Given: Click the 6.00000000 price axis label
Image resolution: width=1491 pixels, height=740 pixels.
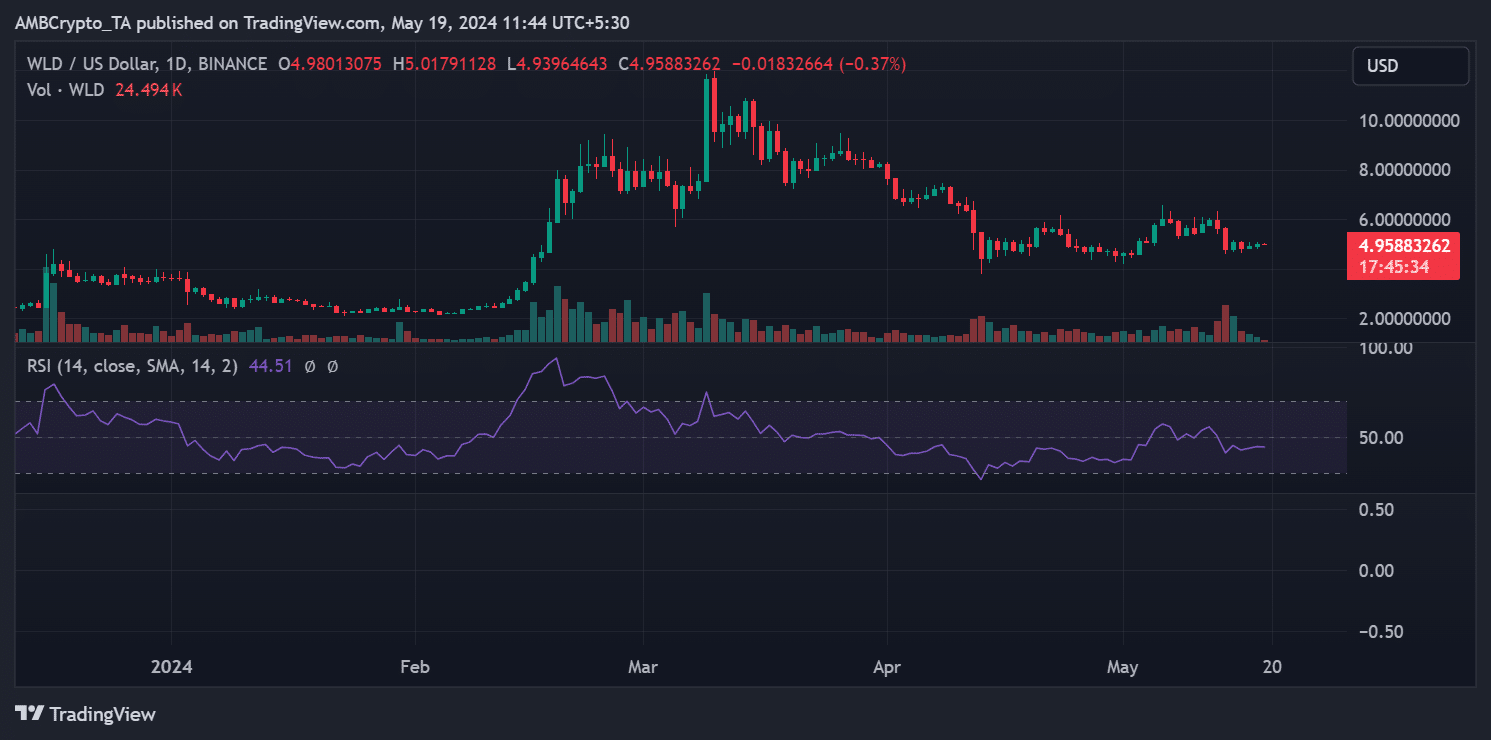Looking at the screenshot, I should click(x=1404, y=219).
